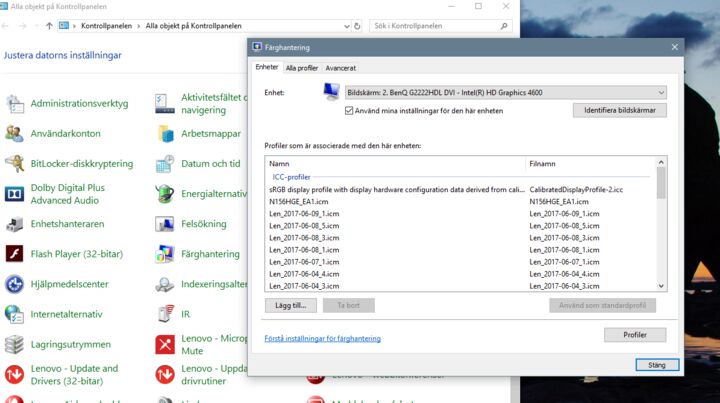Click the Hjälpmedelscenter icon
This screenshot has height=403, width=720.
pos(14,284)
